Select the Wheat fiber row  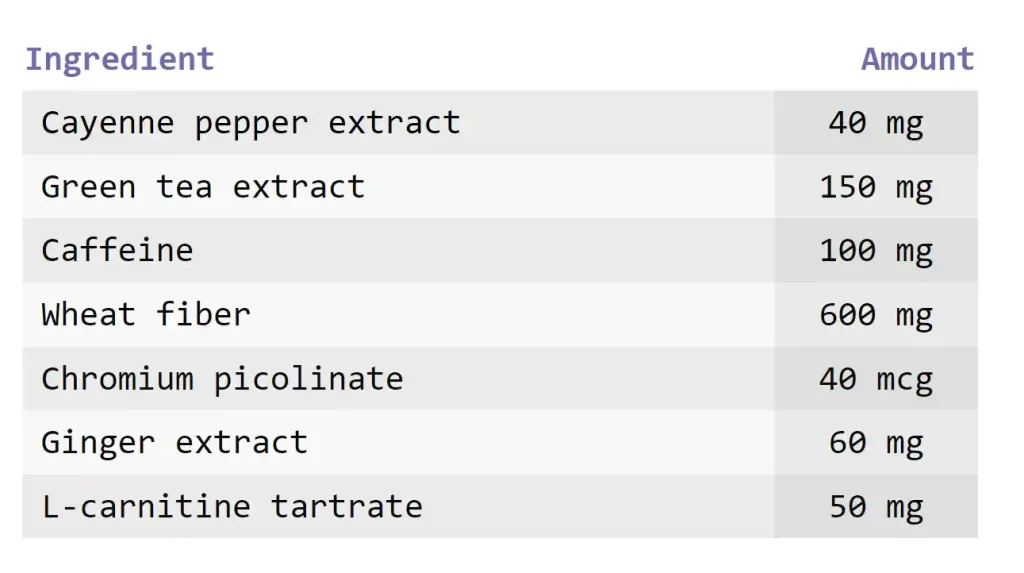500,315
